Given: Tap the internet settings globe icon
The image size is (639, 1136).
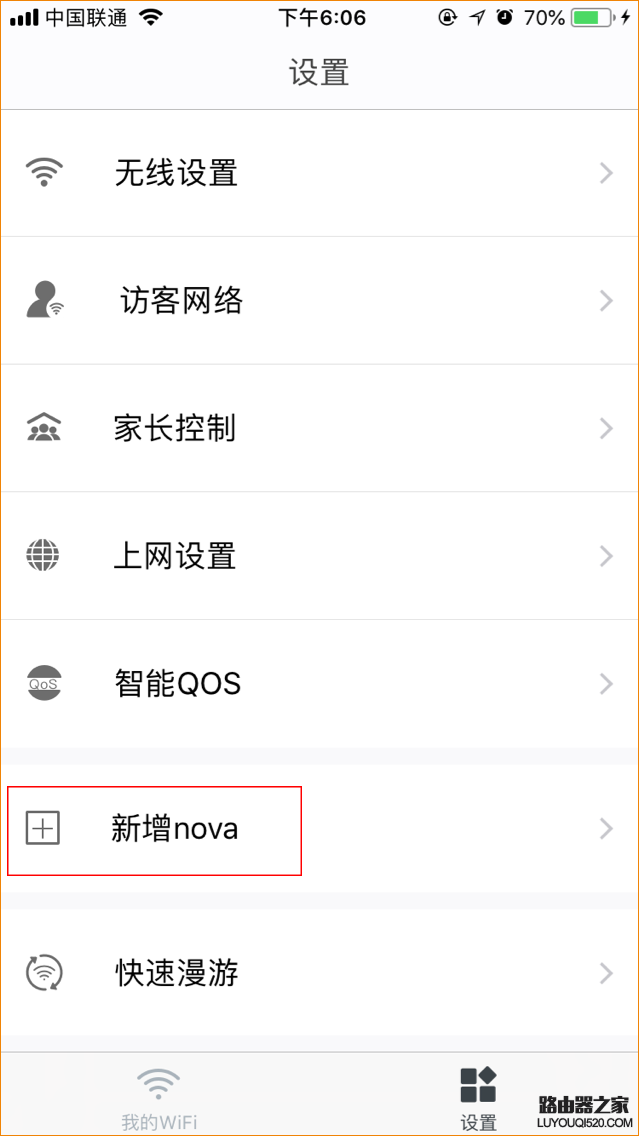Looking at the screenshot, I should [43, 555].
